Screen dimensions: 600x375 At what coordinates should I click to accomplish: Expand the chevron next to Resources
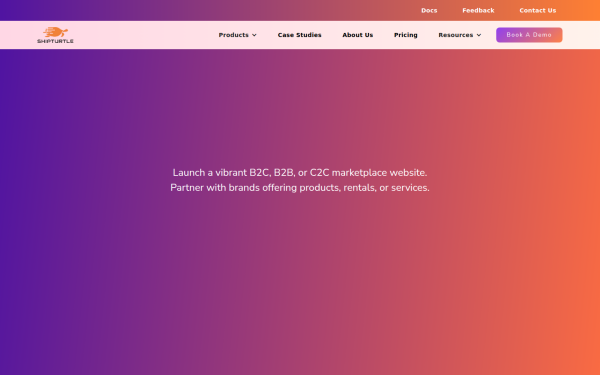tap(479, 35)
